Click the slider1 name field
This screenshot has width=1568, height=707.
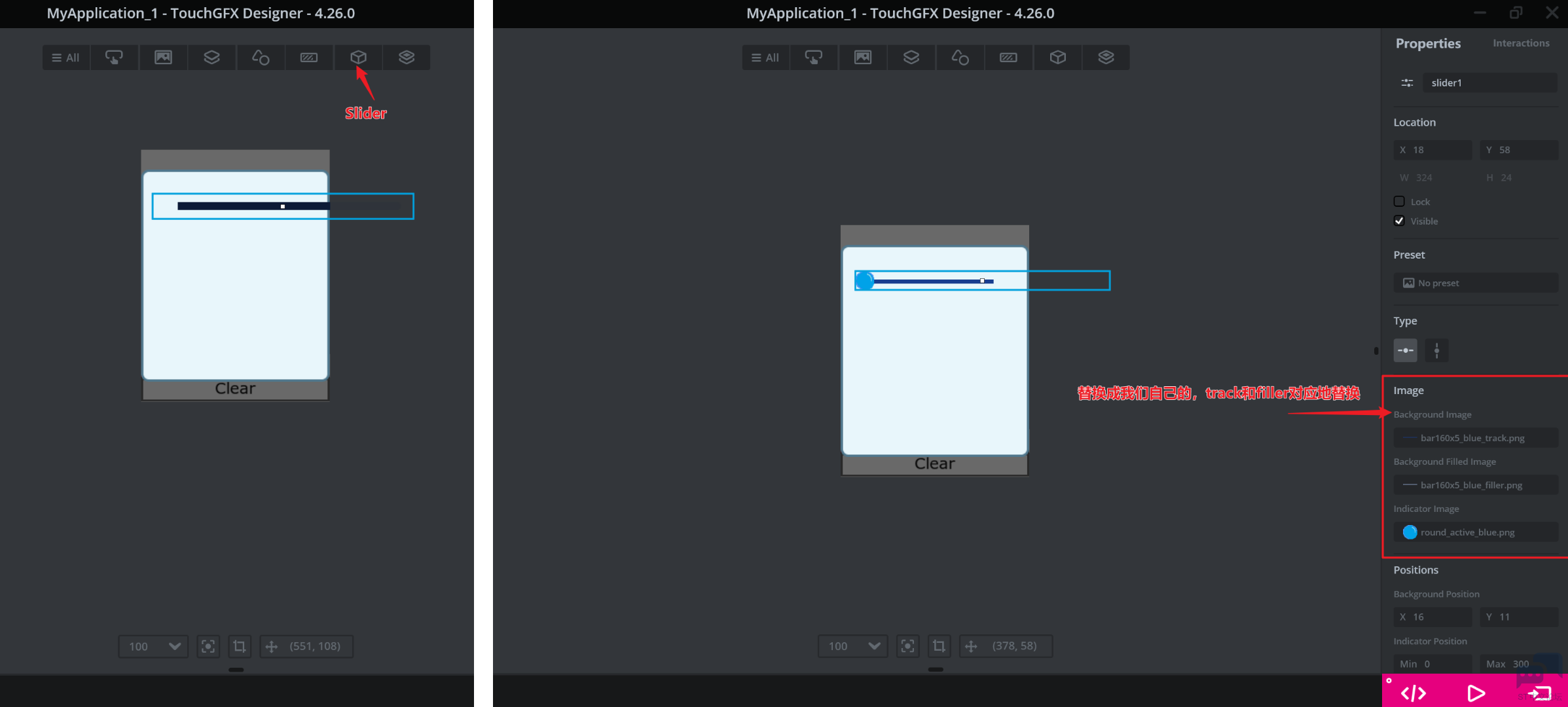click(x=1489, y=82)
